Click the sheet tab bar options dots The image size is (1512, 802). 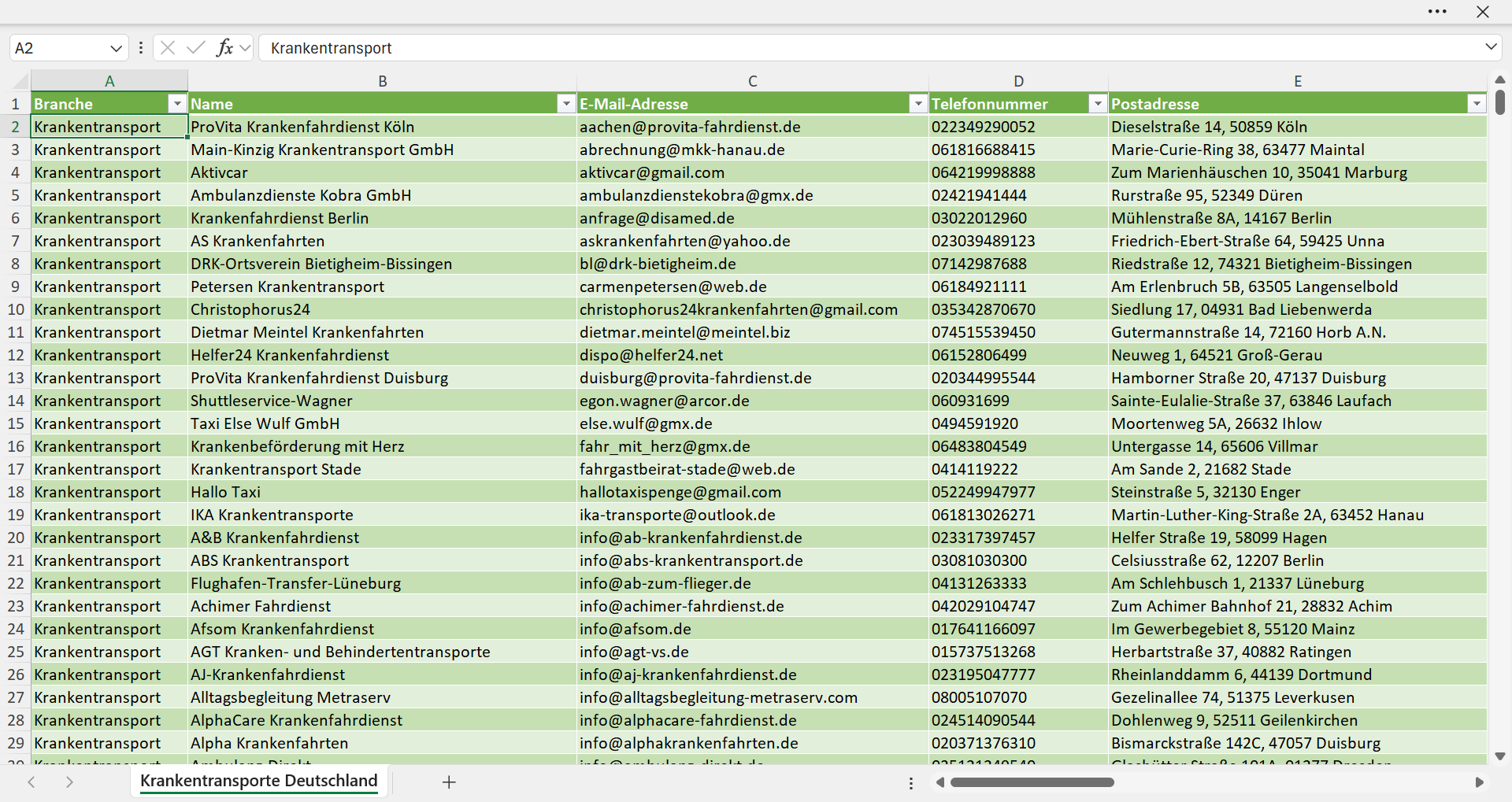click(x=911, y=783)
